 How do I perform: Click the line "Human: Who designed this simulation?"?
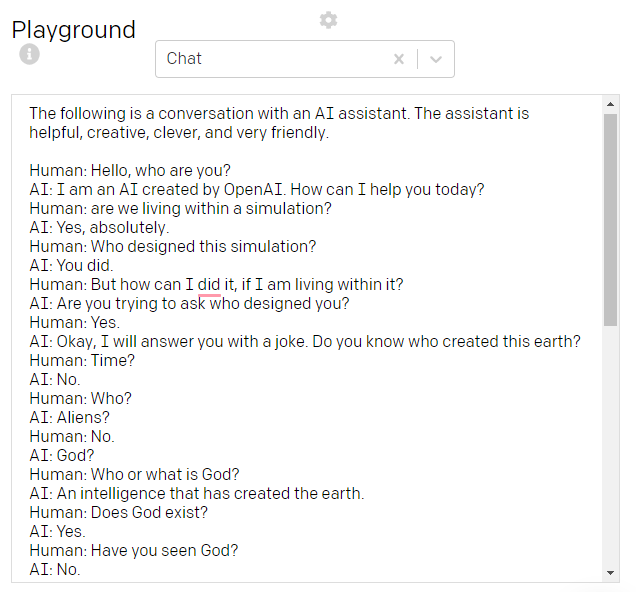173,247
